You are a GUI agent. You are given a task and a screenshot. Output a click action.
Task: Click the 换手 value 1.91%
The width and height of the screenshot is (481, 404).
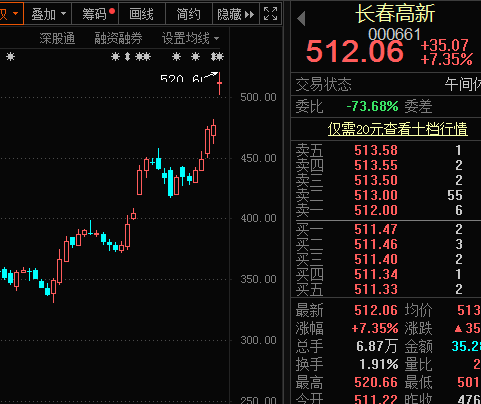[379, 364]
